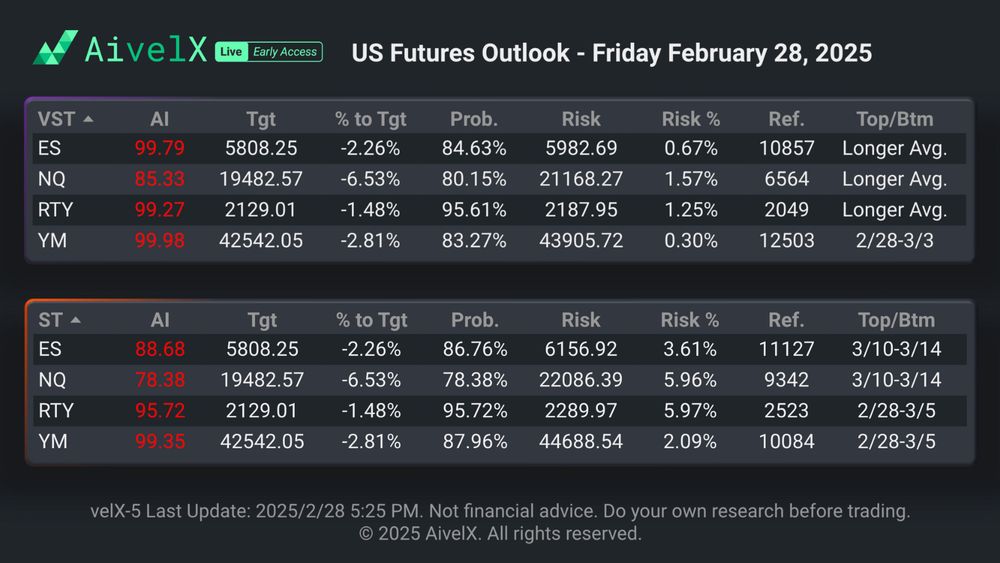Click the AivelX green logo icon

click(x=55, y=47)
